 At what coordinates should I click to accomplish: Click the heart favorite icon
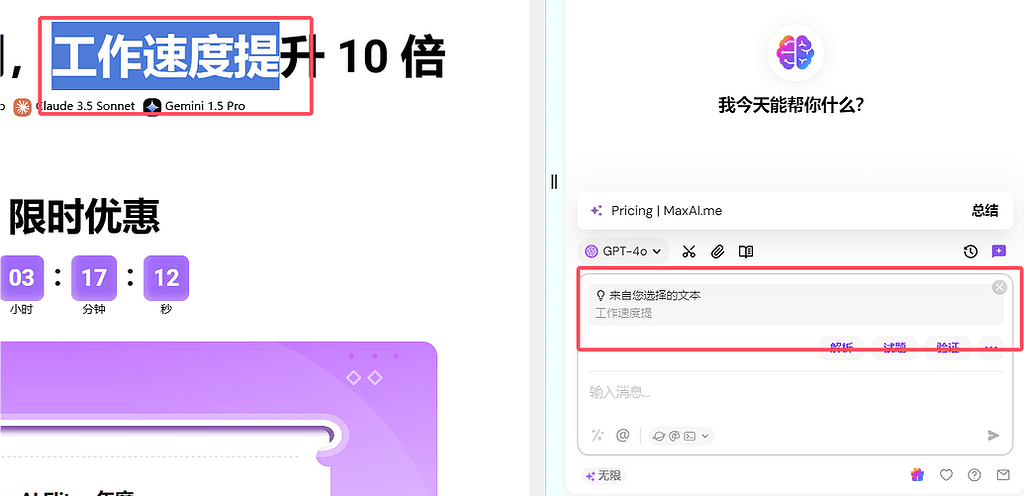946,475
